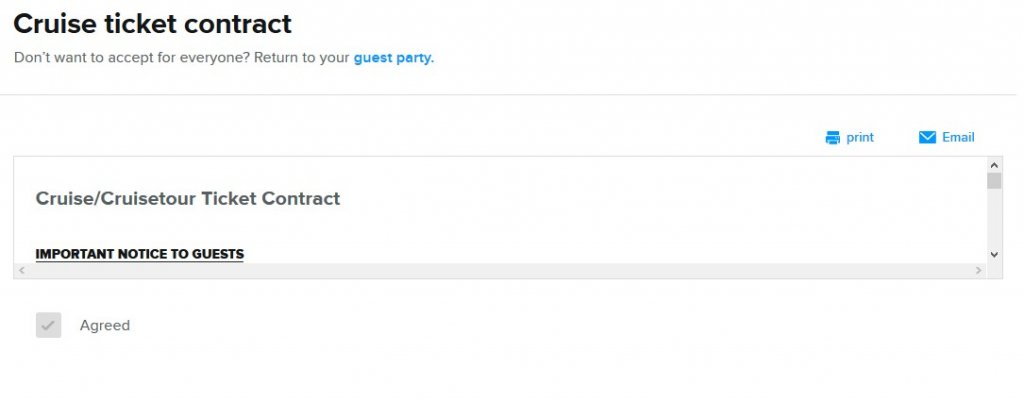Open the guest party link

393,58
